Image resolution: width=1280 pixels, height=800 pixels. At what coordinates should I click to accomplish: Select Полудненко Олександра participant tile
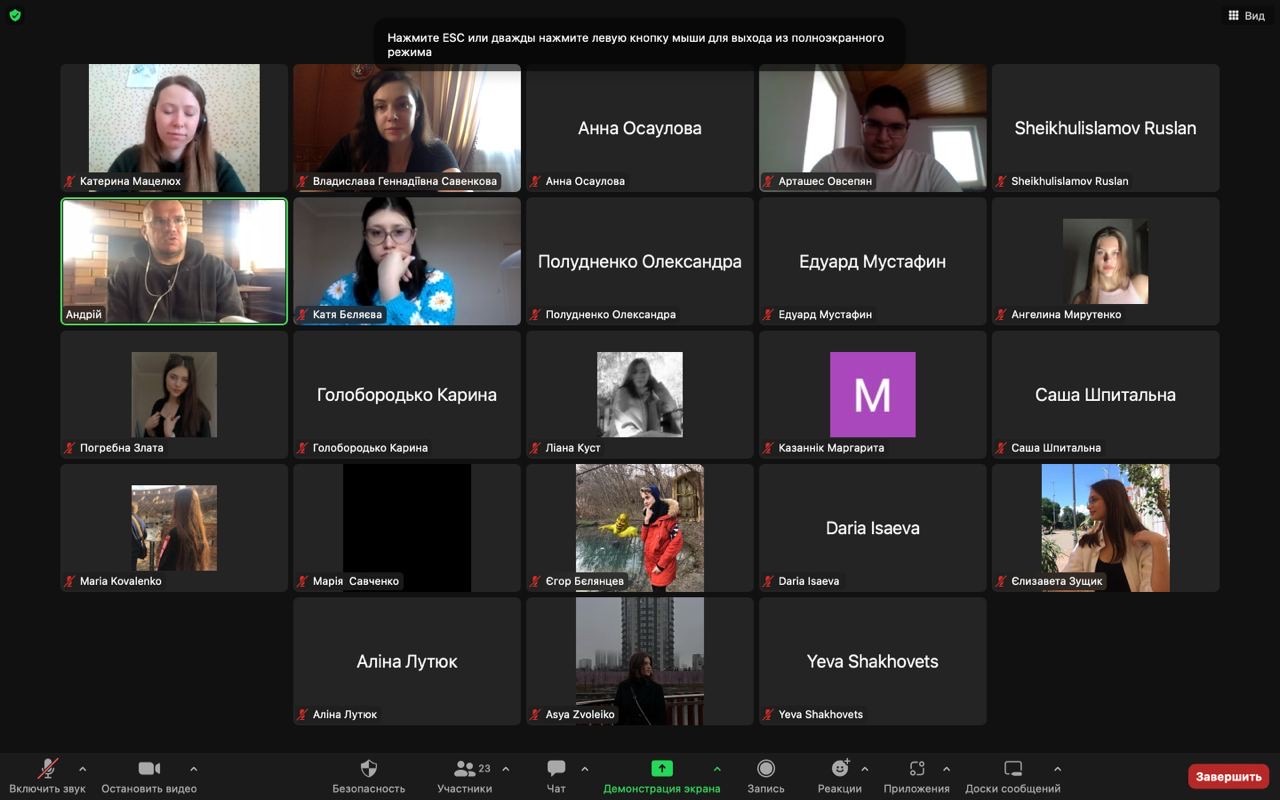pos(640,261)
